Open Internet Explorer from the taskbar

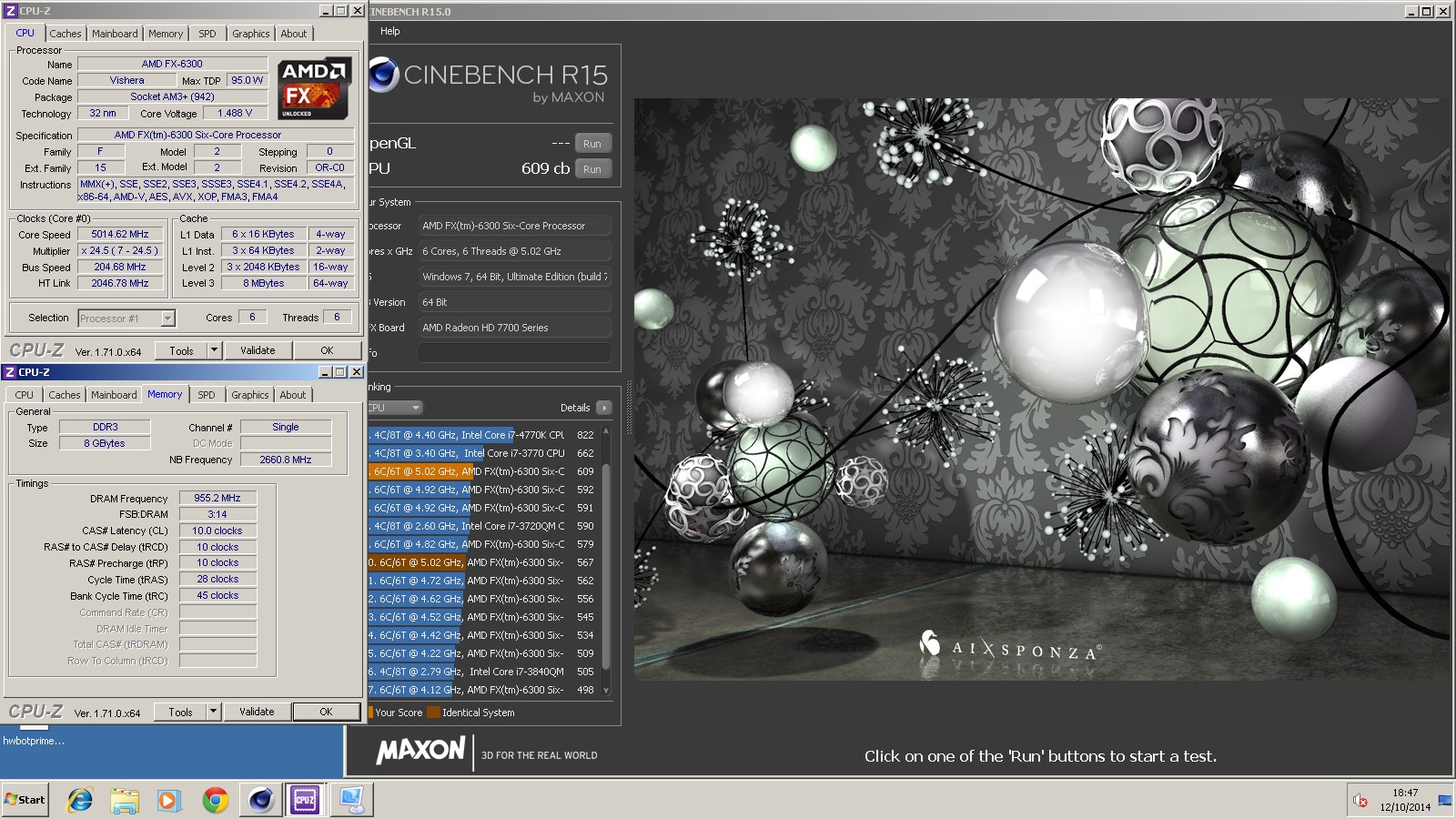80,800
